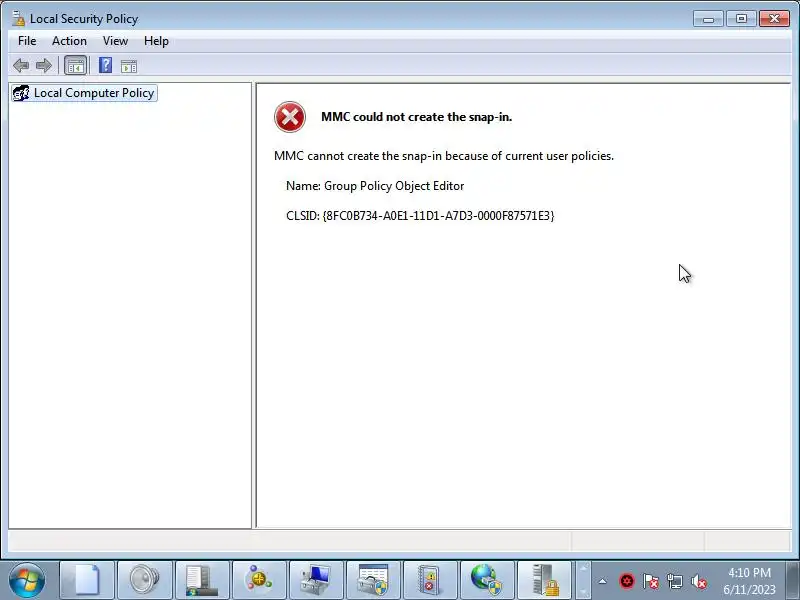
Task: Open the colored molecule taskbar icon
Action: tap(259, 580)
